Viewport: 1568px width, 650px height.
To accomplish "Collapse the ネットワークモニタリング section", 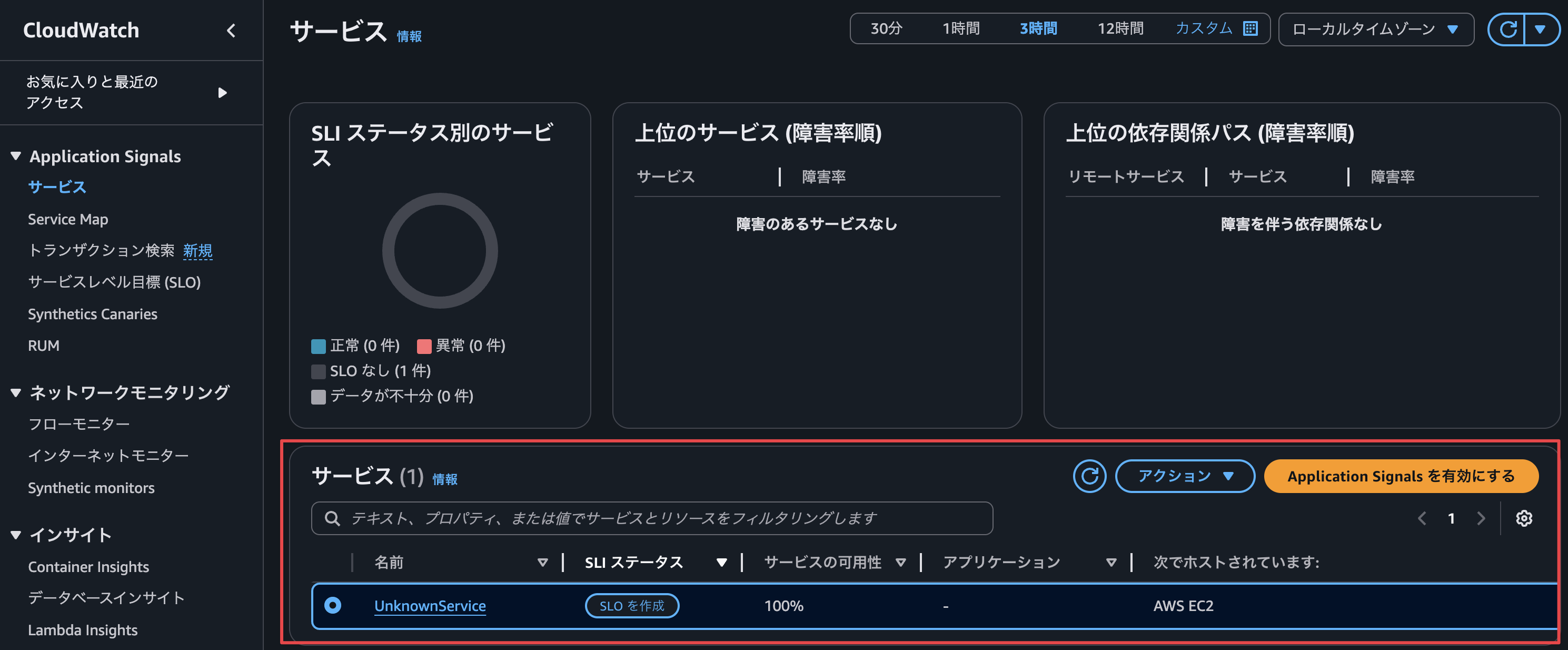I will [16, 392].
